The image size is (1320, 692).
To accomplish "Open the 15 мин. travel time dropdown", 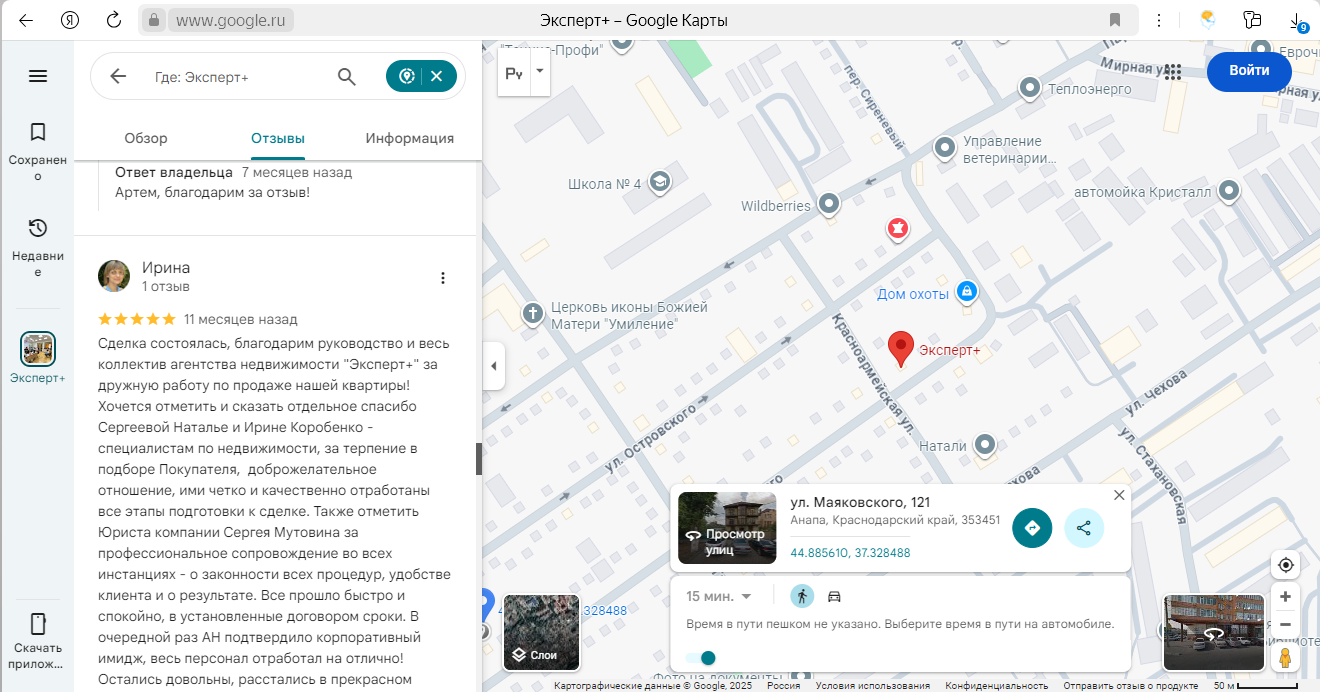I will coord(719,597).
